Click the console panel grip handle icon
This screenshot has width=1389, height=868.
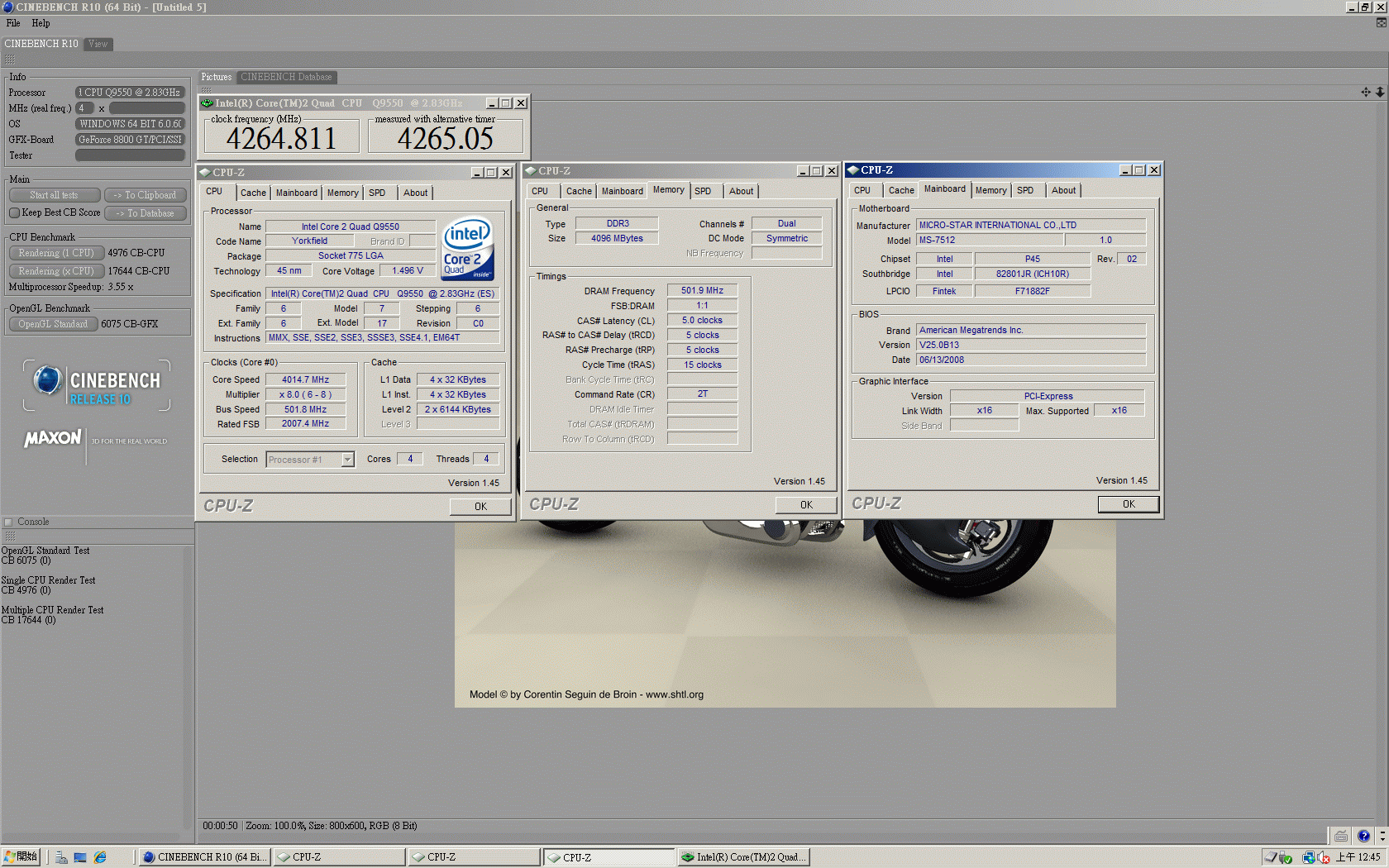click(x=10, y=536)
